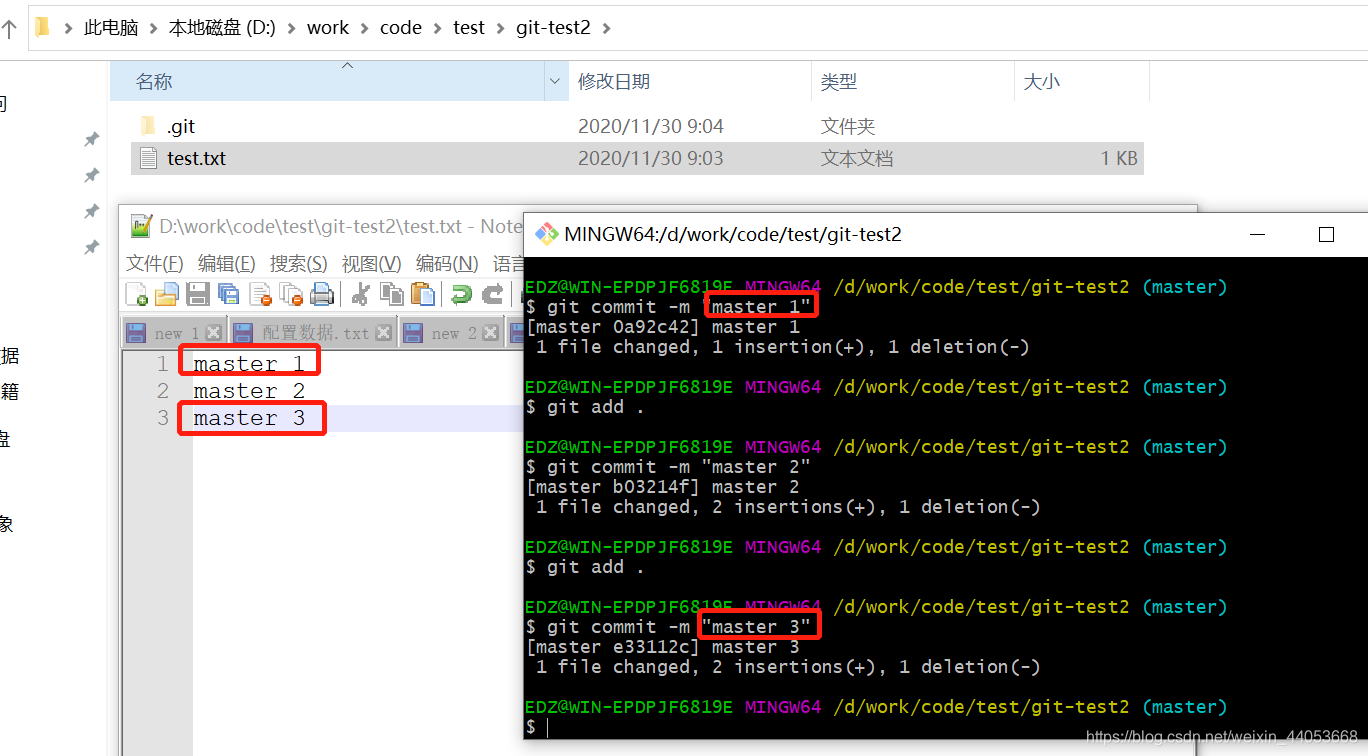
Task: Expand the chevron after 'test' breadcrumb
Action: [x=500, y=28]
